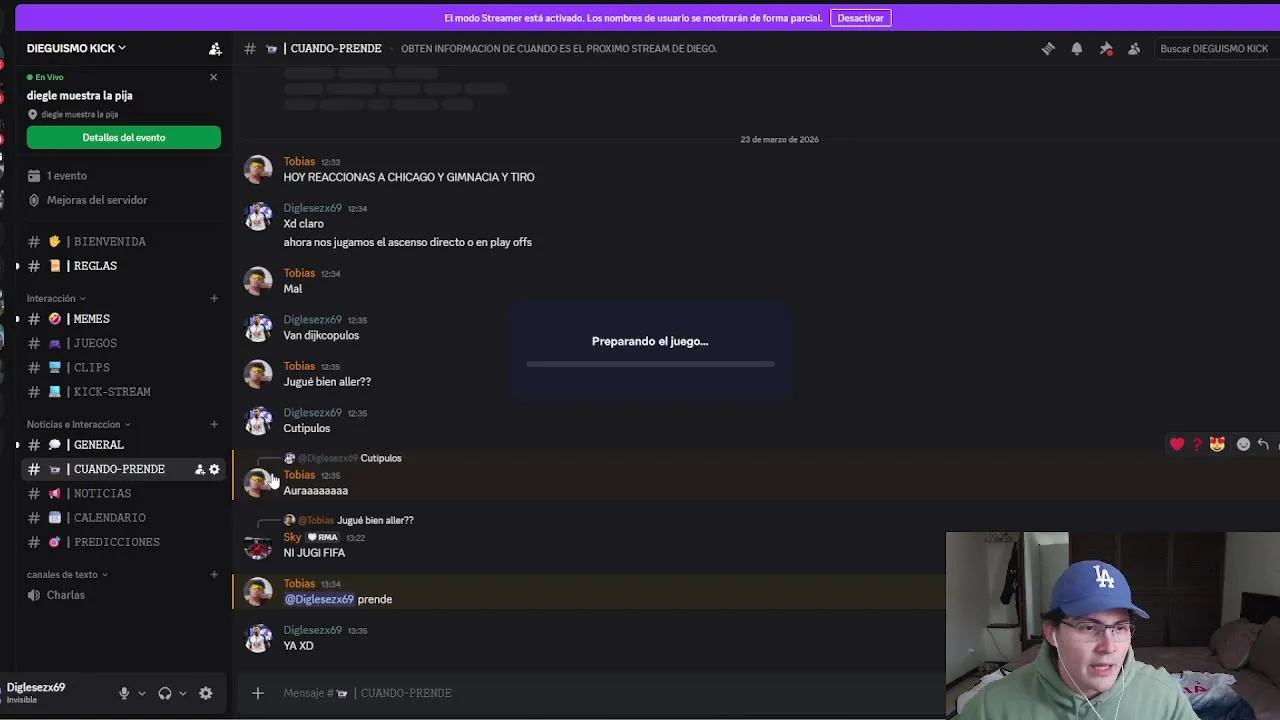This screenshot has width=1280, height=720.
Task: Open user settings gear icon
Action: 205,693
